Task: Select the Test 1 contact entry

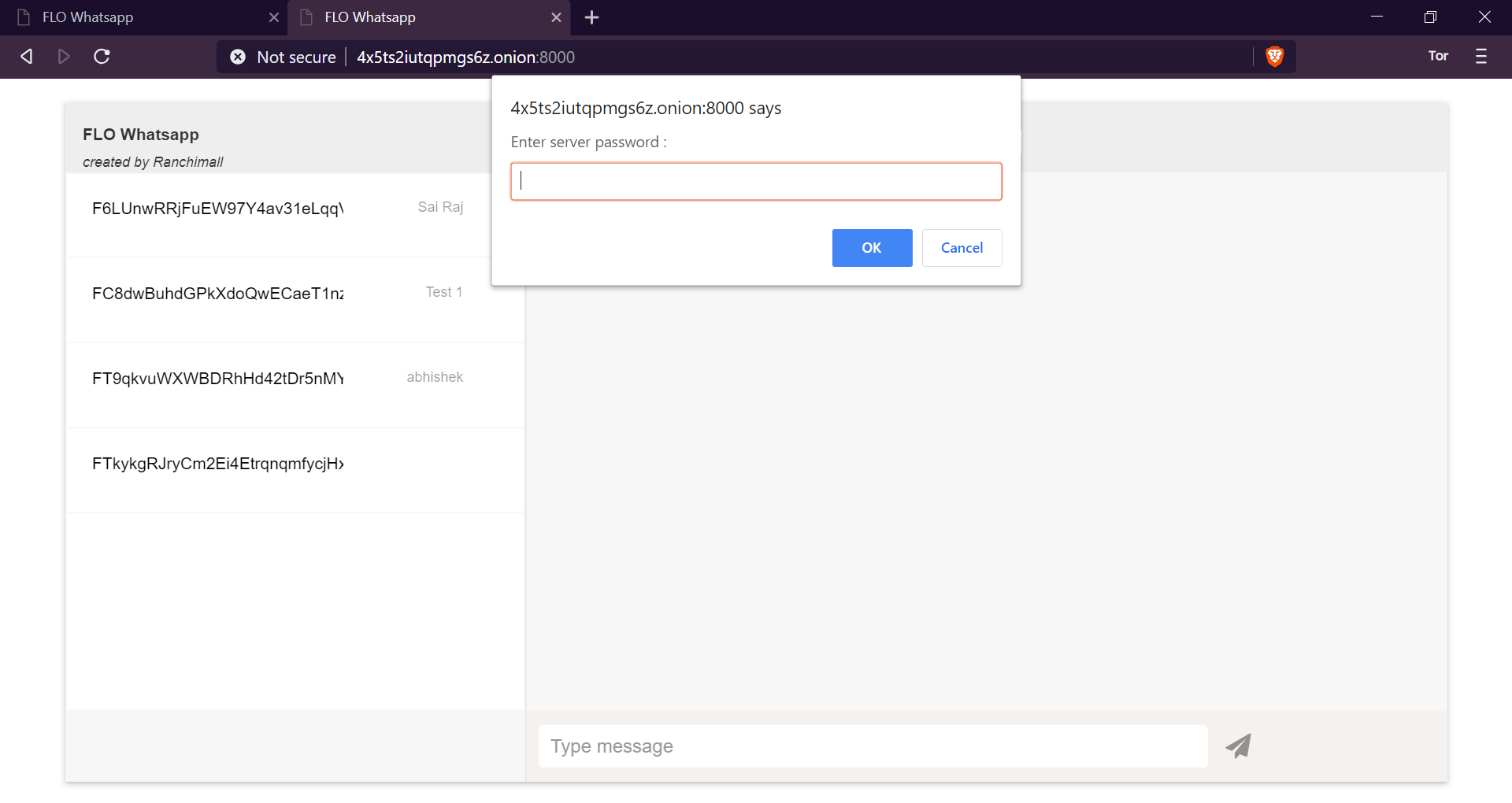Action: click(x=277, y=294)
